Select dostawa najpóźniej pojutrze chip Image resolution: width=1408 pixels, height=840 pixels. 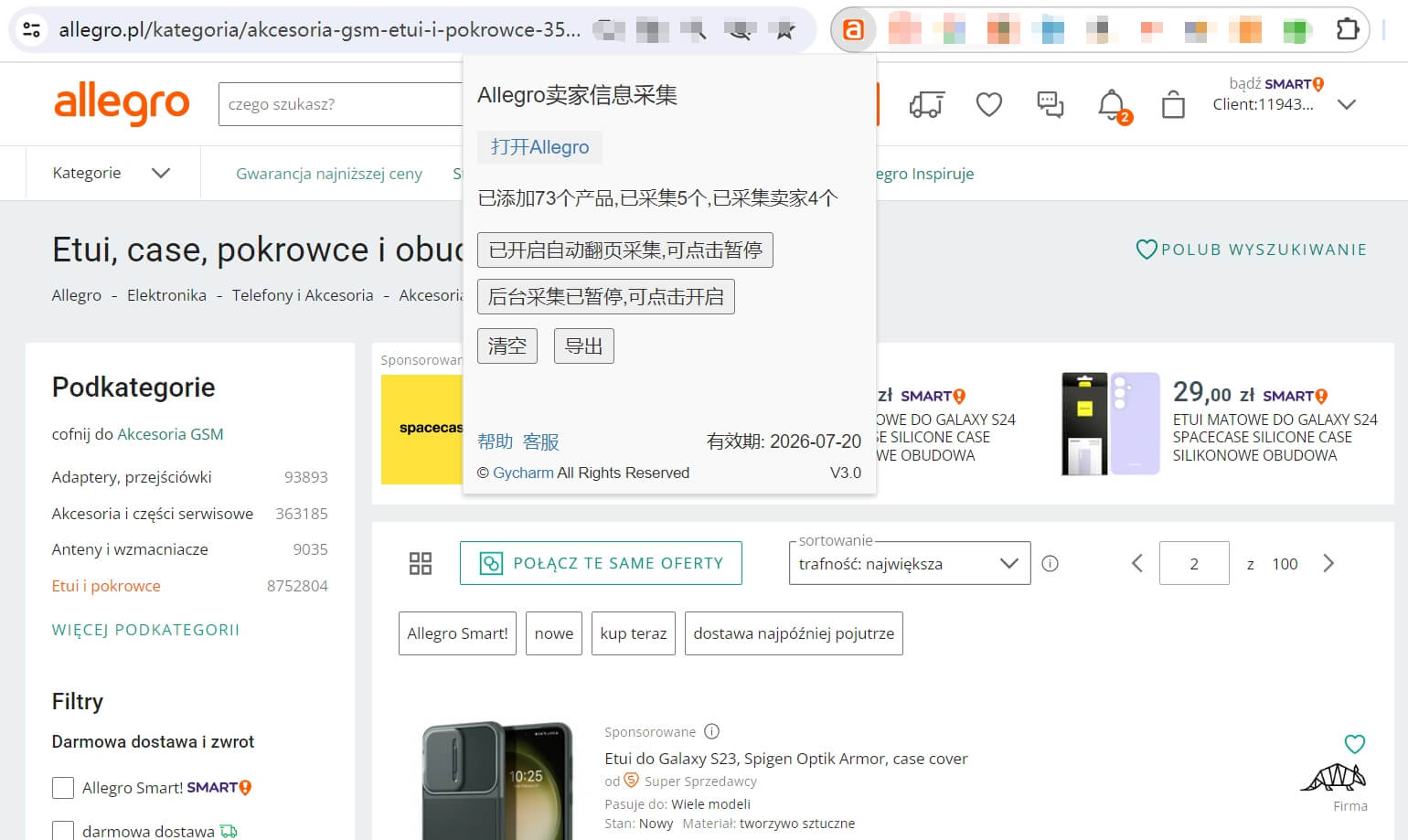tap(794, 633)
